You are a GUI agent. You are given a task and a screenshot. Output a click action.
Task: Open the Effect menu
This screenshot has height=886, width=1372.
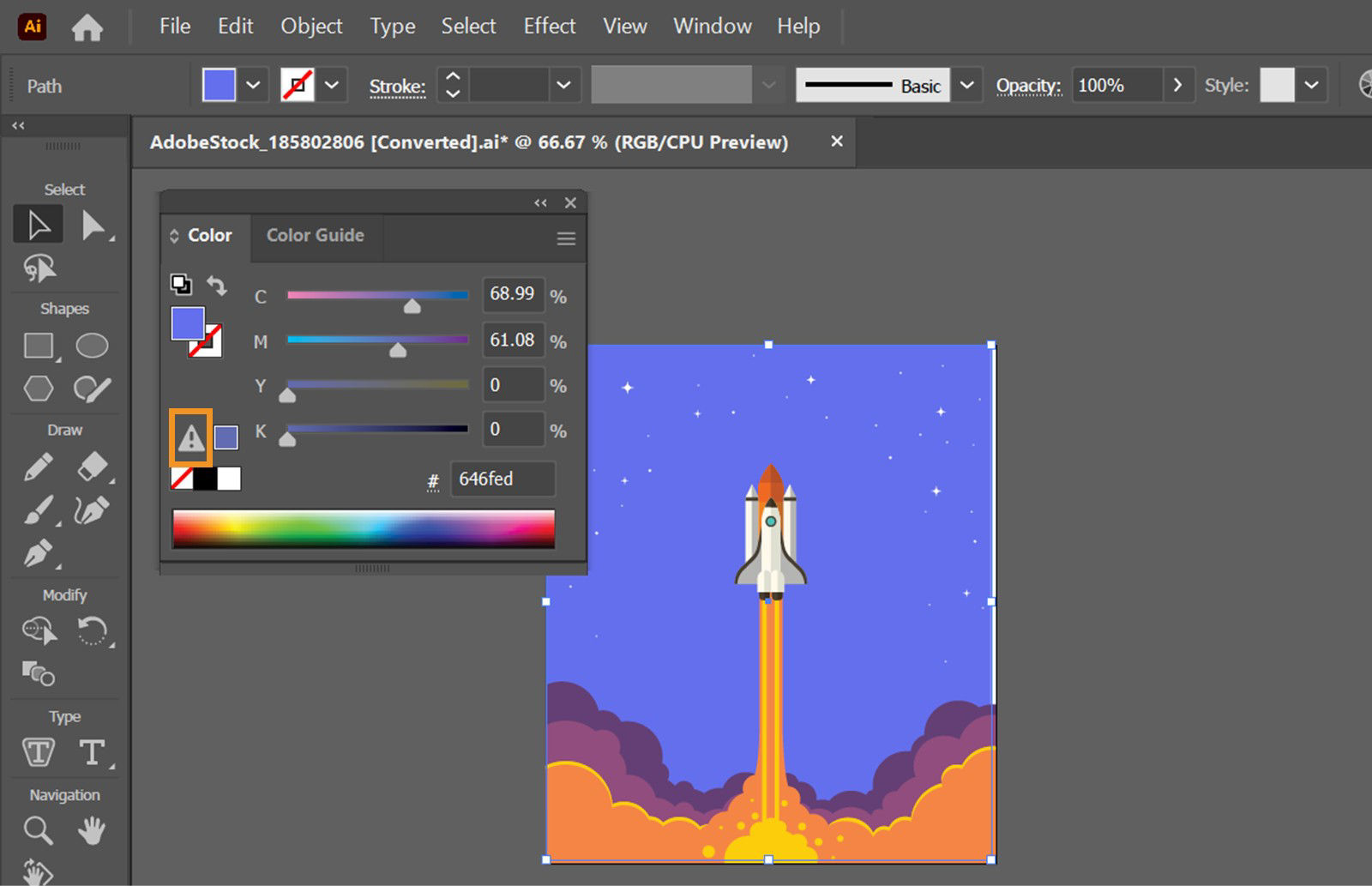[549, 27]
